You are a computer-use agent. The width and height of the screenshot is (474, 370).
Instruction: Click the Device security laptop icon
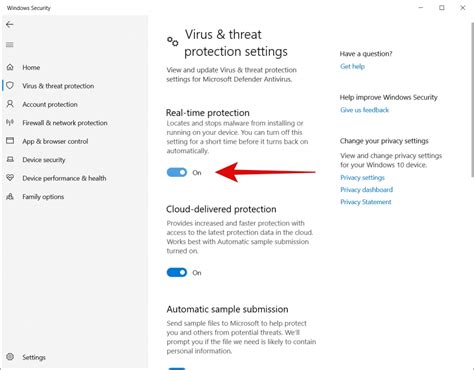click(x=10, y=159)
